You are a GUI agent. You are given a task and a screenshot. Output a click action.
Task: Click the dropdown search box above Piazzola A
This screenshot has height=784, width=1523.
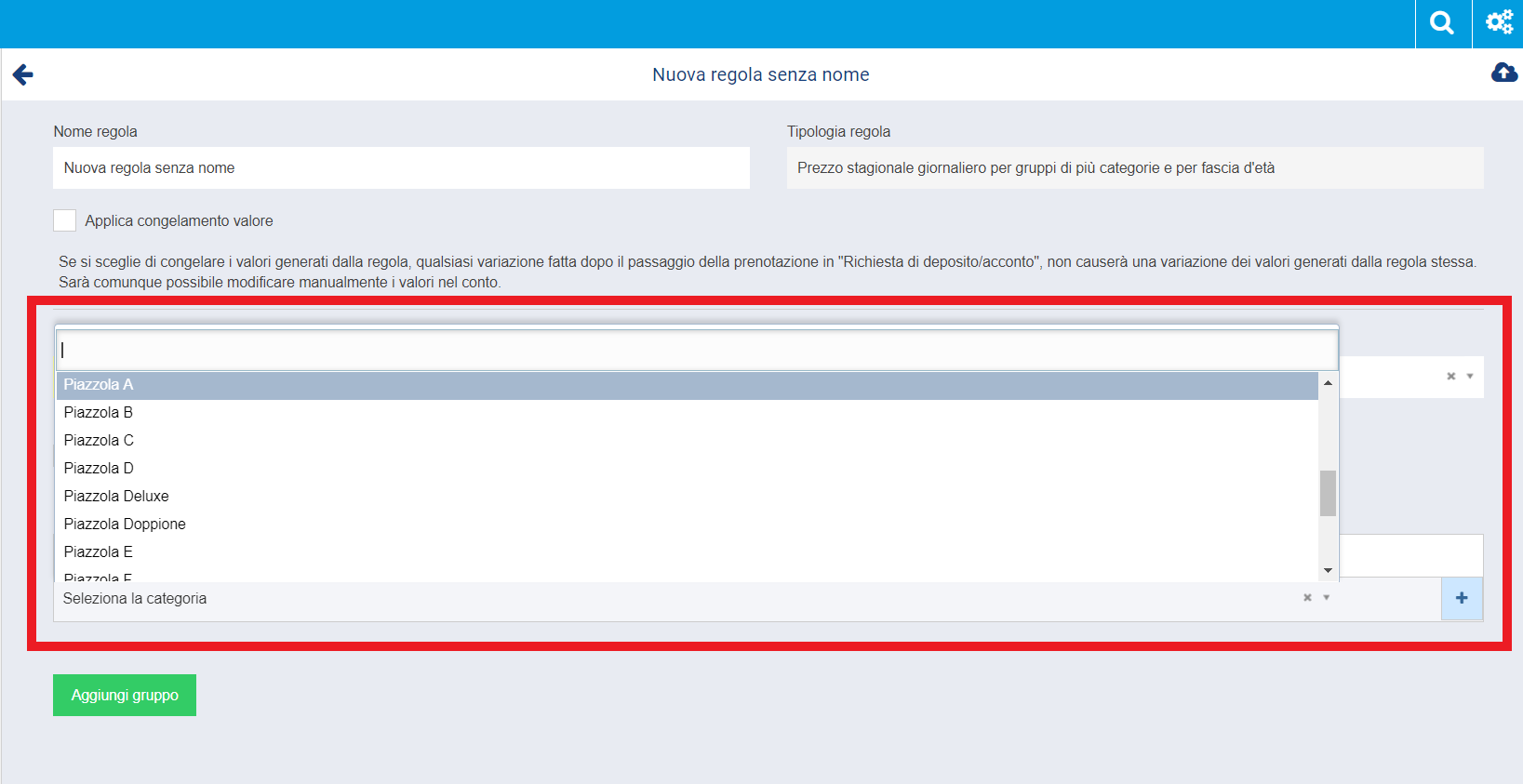pos(696,351)
